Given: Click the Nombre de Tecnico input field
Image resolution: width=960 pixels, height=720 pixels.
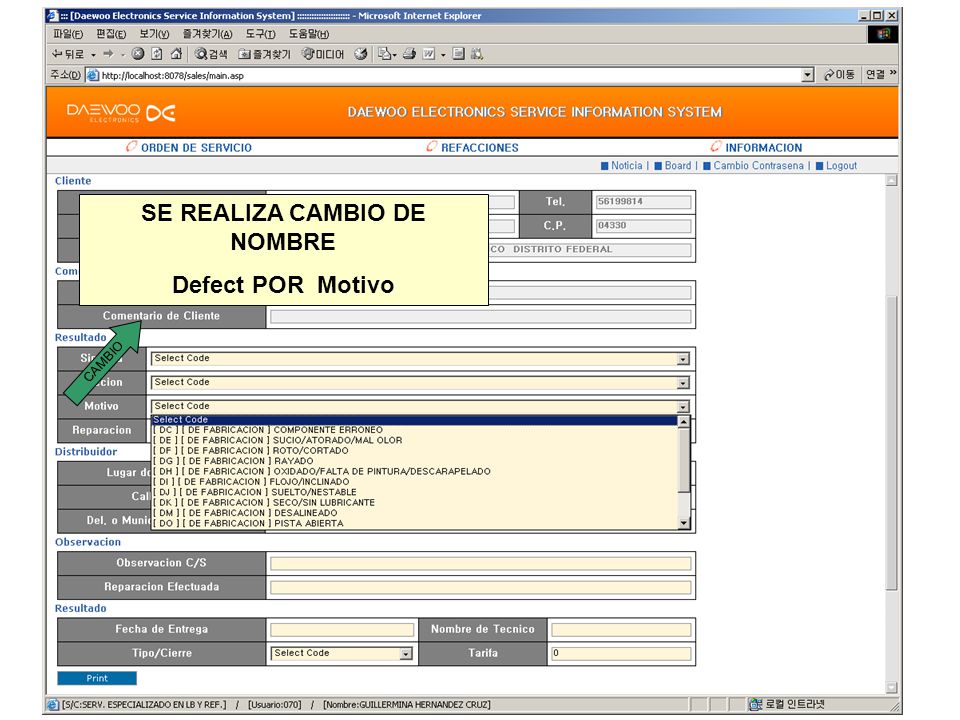Looking at the screenshot, I should (621, 630).
